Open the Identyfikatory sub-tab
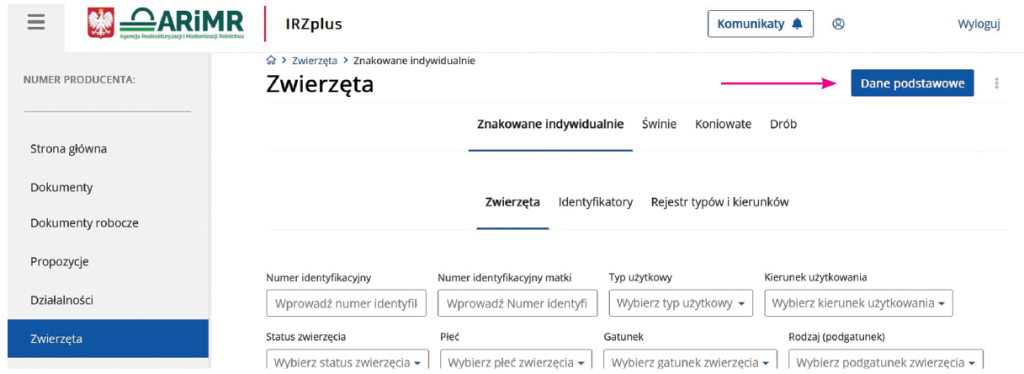This screenshot has width=1024, height=374. click(596, 202)
